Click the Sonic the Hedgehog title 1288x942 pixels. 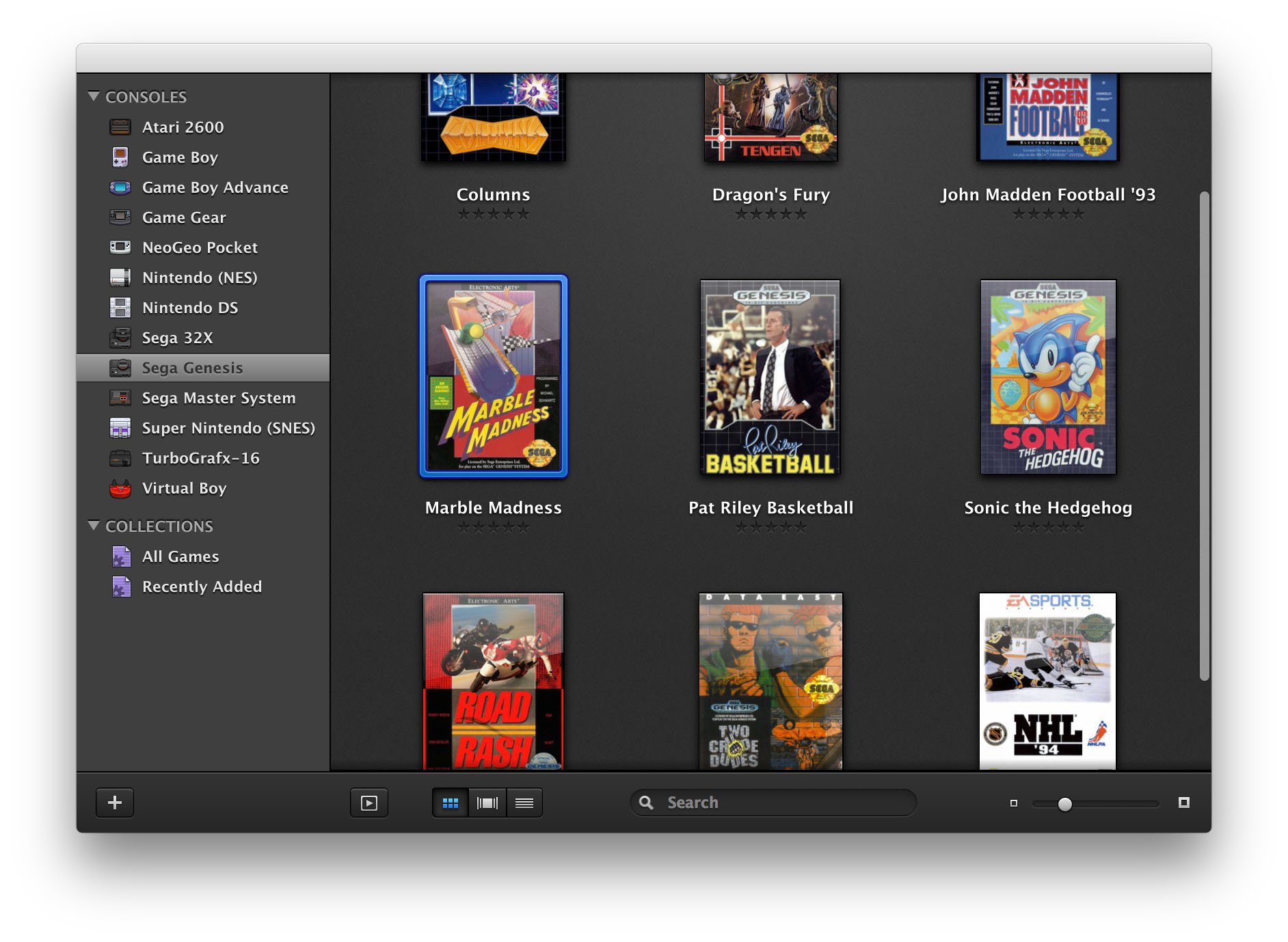[1048, 508]
